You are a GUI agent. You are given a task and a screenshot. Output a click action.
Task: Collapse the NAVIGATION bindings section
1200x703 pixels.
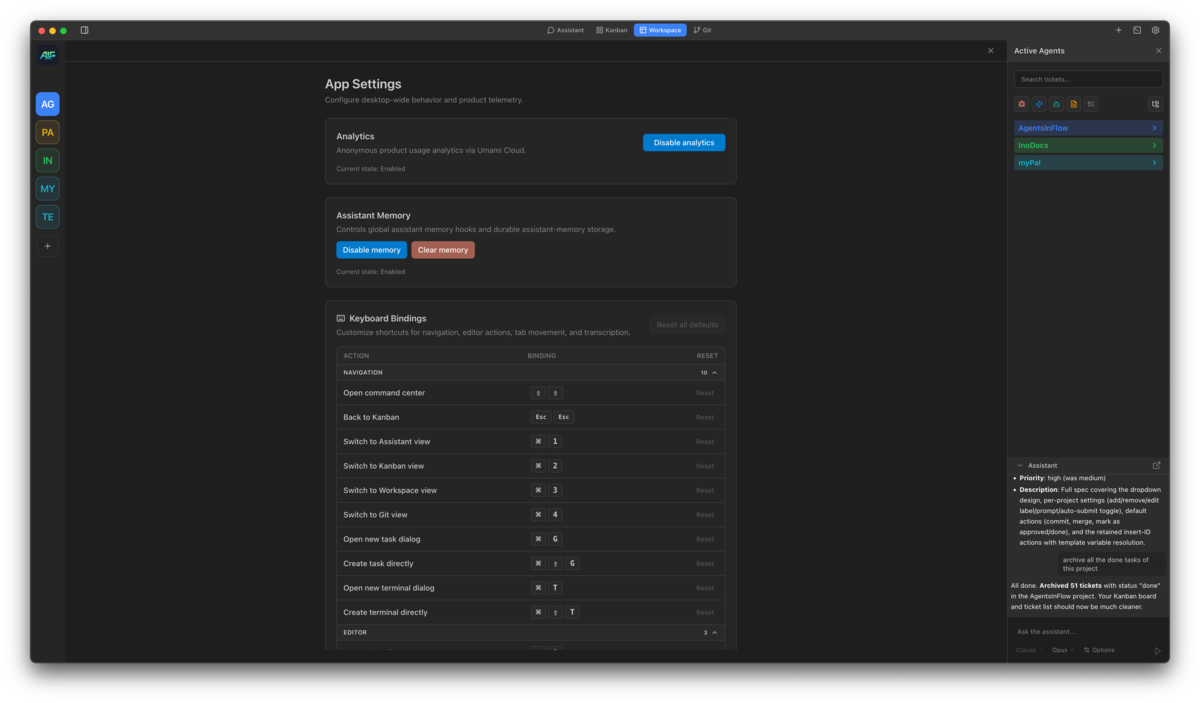coord(713,372)
